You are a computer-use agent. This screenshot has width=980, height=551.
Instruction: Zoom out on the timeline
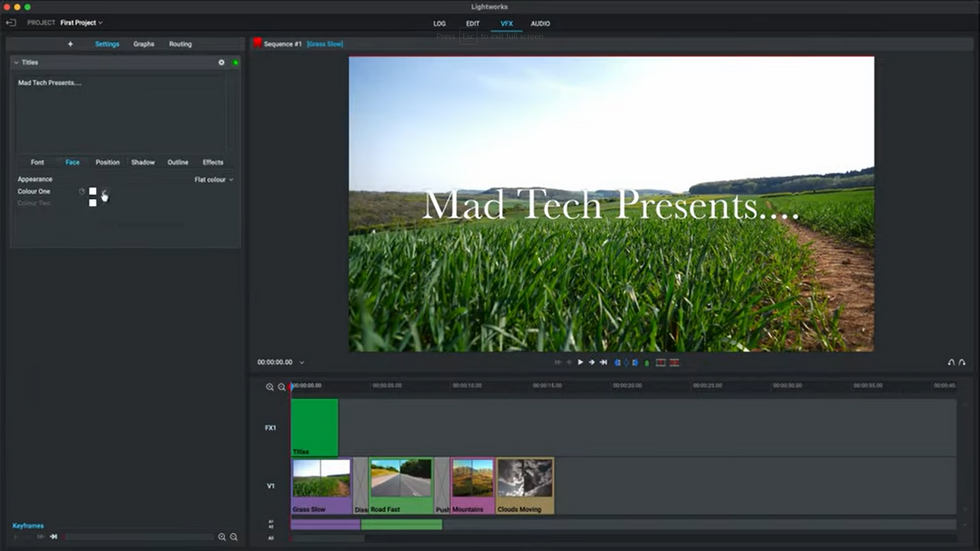(x=282, y=387)
